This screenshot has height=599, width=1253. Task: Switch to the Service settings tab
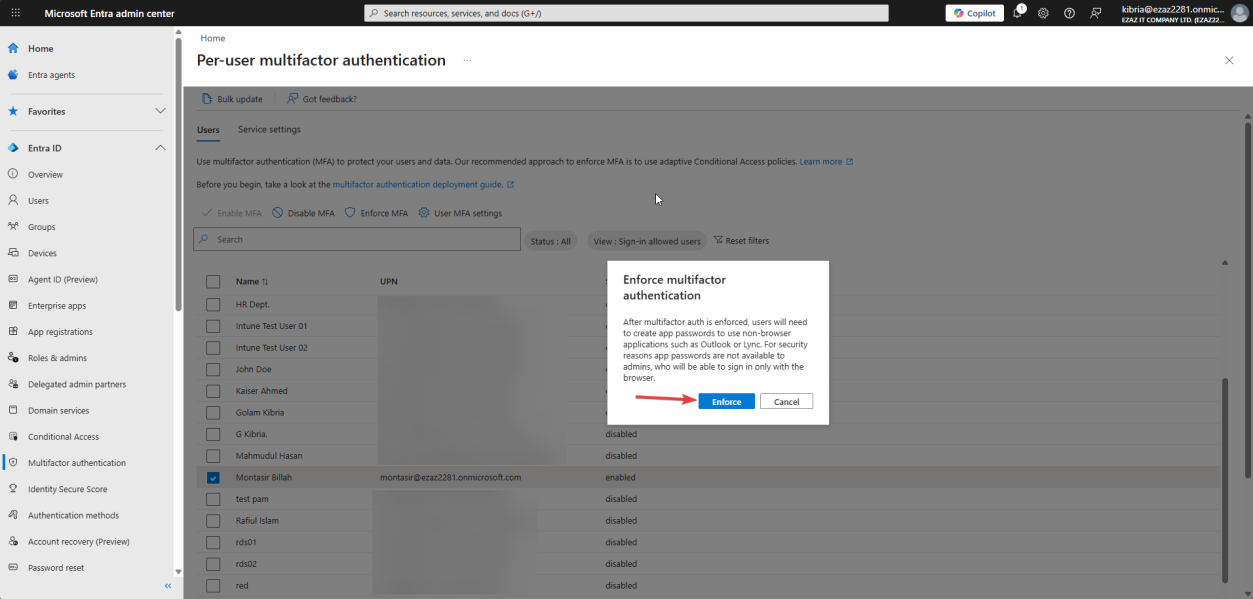269,130
